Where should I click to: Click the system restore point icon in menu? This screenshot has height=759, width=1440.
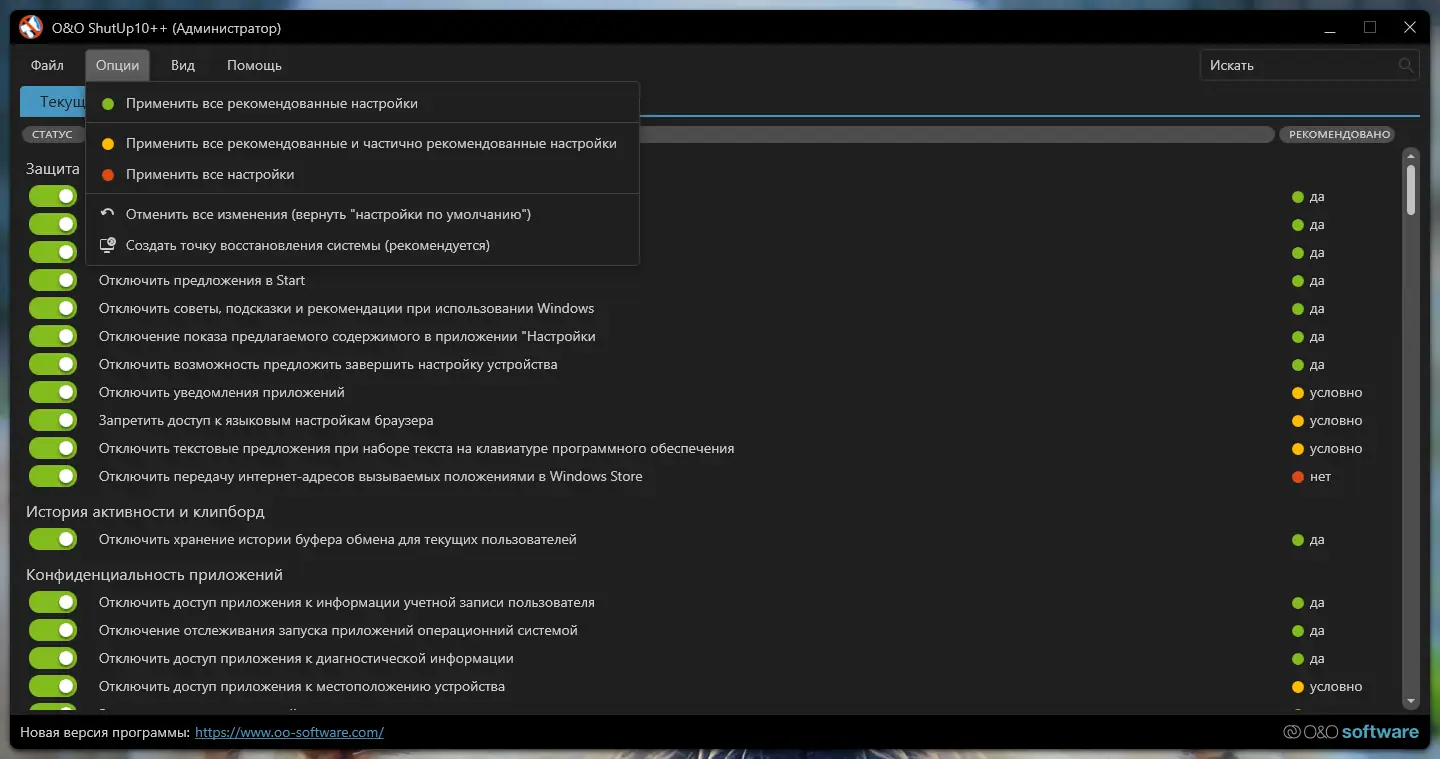click(108, 245)
